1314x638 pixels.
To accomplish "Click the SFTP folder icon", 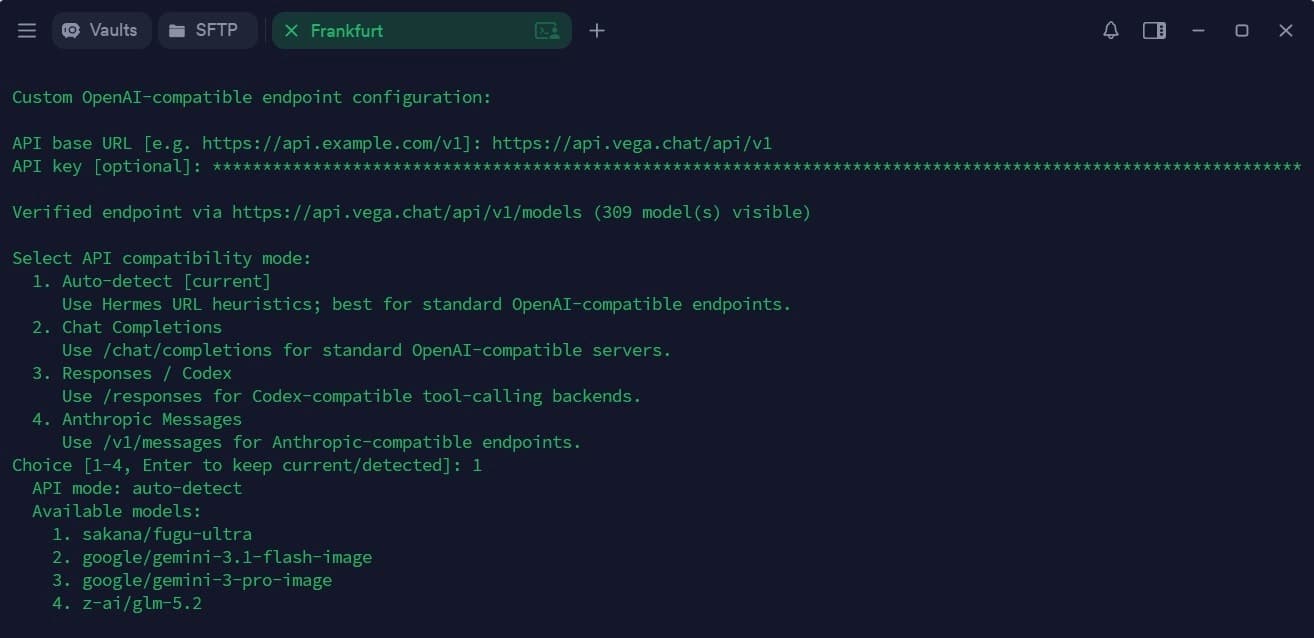I will tap(177, 31).
